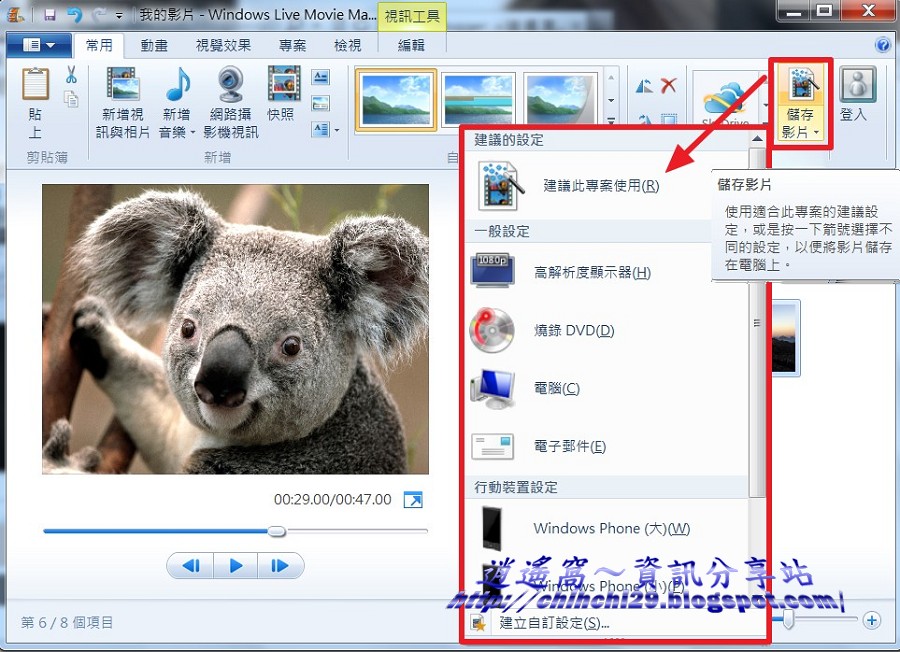Image resolution: width=900 pixels, height=652 pixels.
Task: Click the SkyDrive cloud share icon
Action: pos(726,99)
